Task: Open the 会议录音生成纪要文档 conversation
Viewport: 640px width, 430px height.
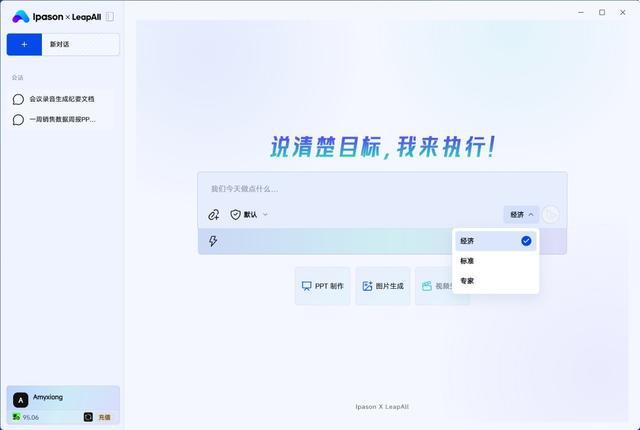Action: point(60,99)
